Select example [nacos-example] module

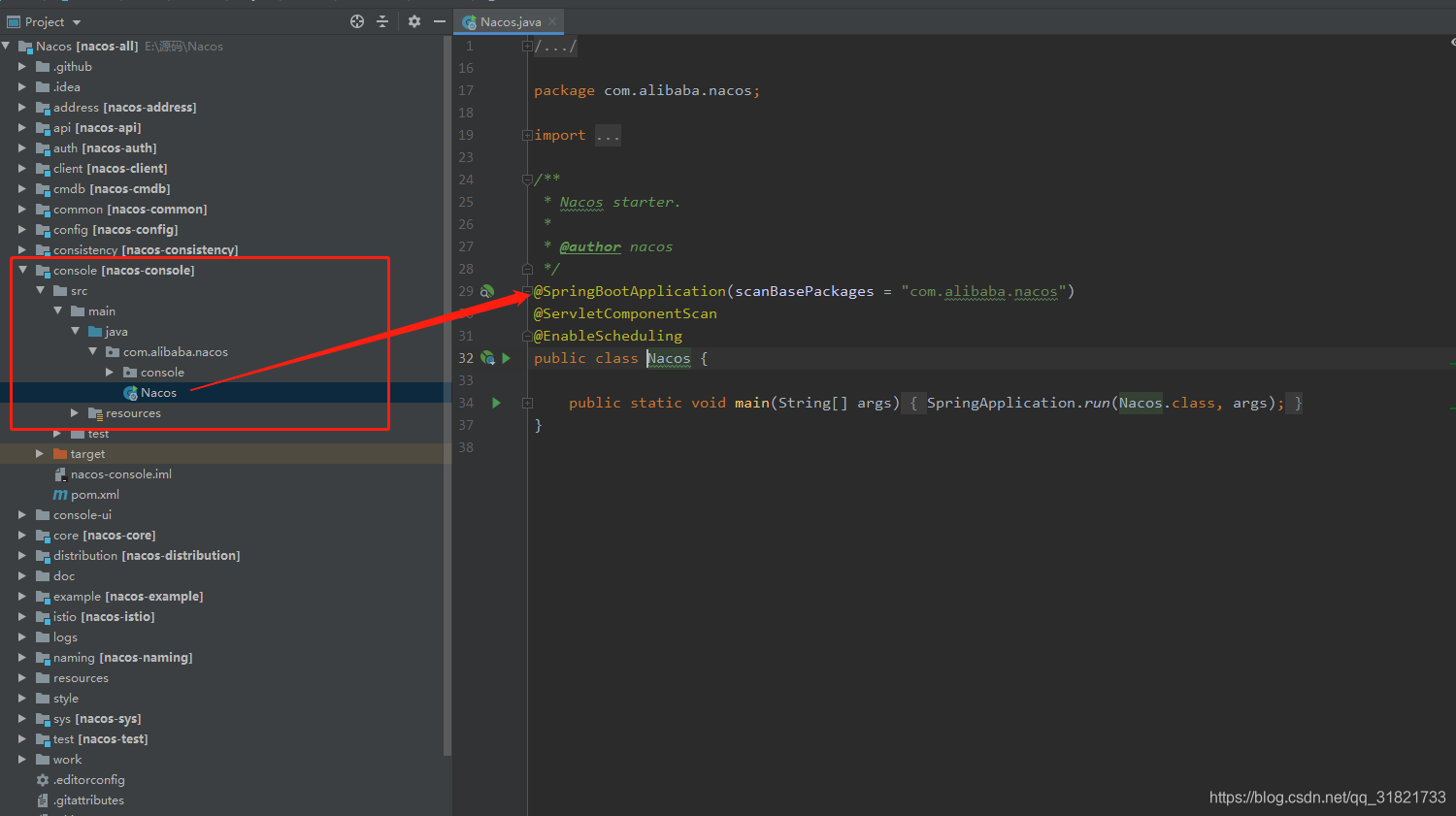coord(128,597)
